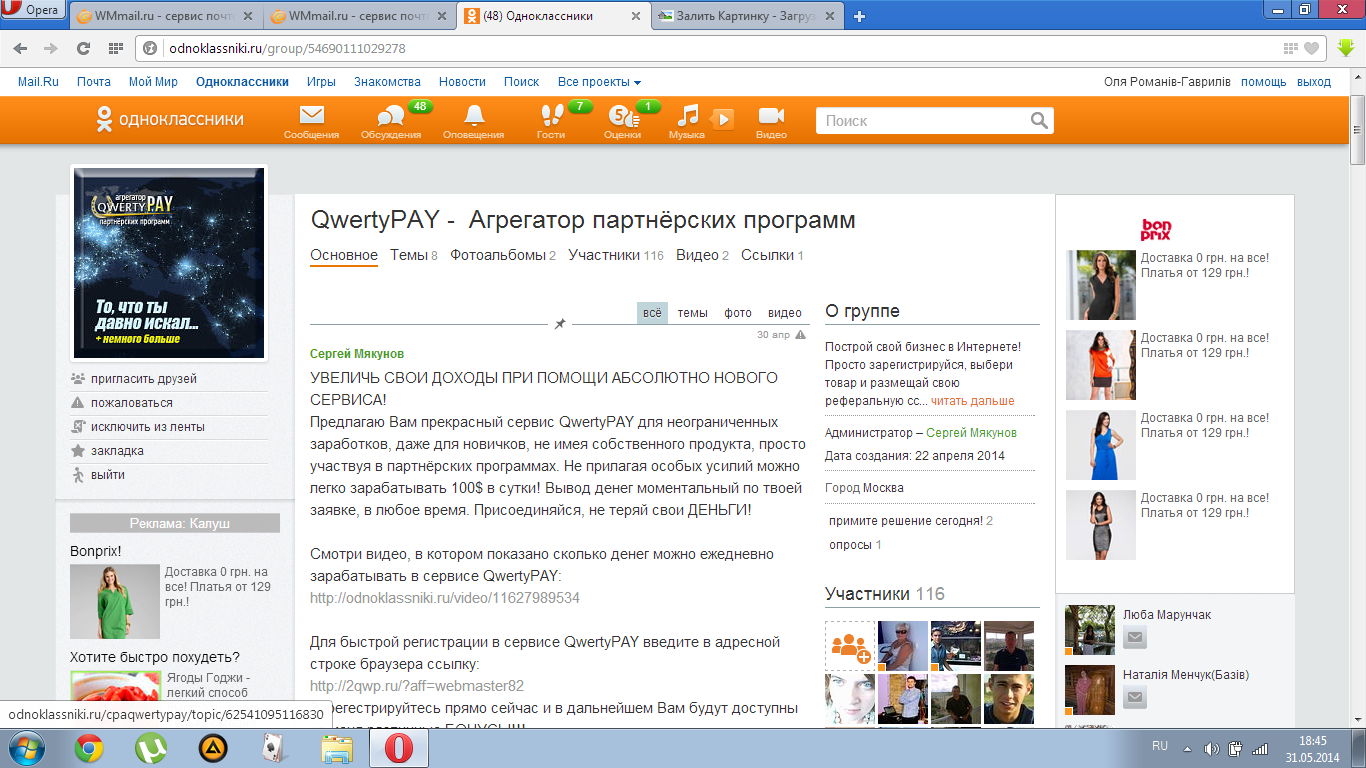Screen dimensions: 1366x768
Task: Open the Музыка note icon
Action: (x=688, y=115)
